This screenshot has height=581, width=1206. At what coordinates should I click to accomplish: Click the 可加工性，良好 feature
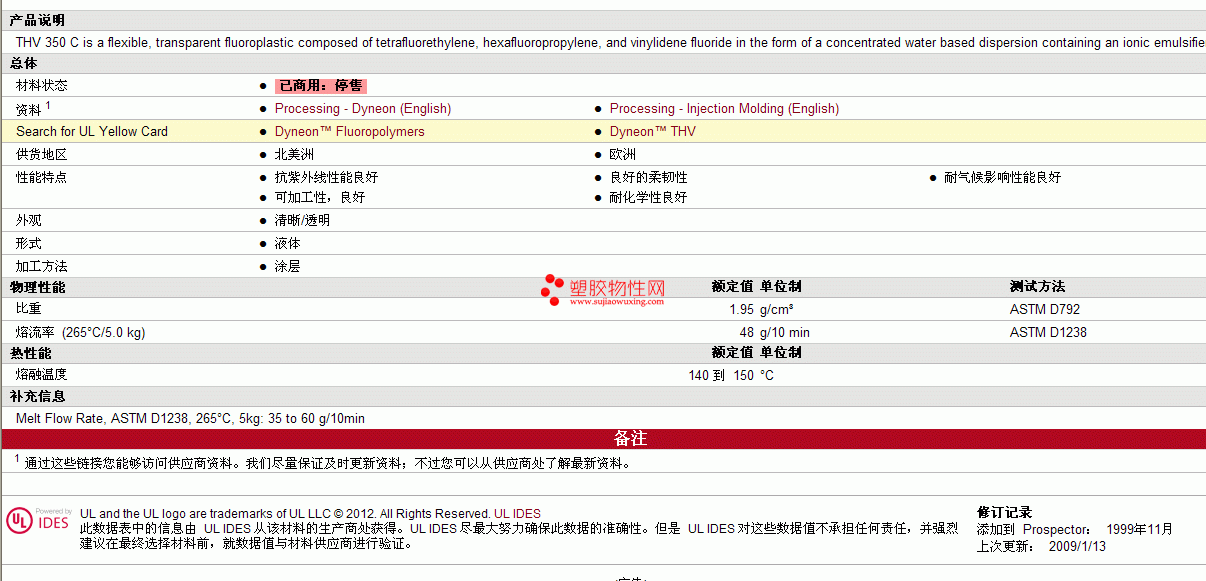320,197
